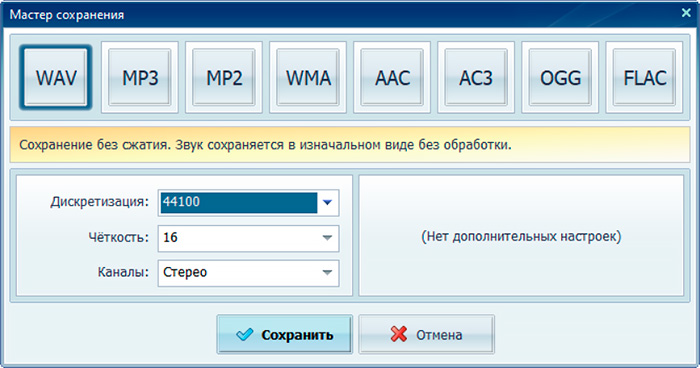The width and height of the screenshot is (700, 368).
Task: Select AAC audio format
Action: click(x=392, y=78)
